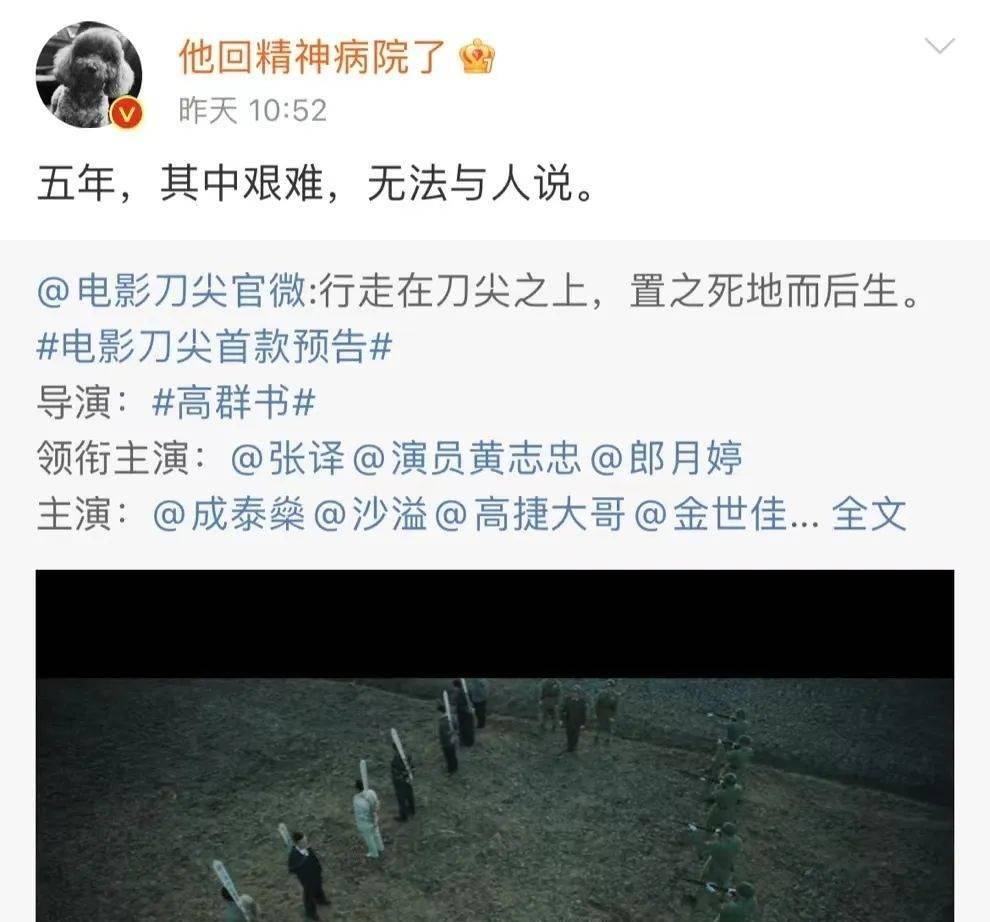Open username 他回精神病院了 profile
The width and height of the screenshot is (990, 922).
coord(313,57)
